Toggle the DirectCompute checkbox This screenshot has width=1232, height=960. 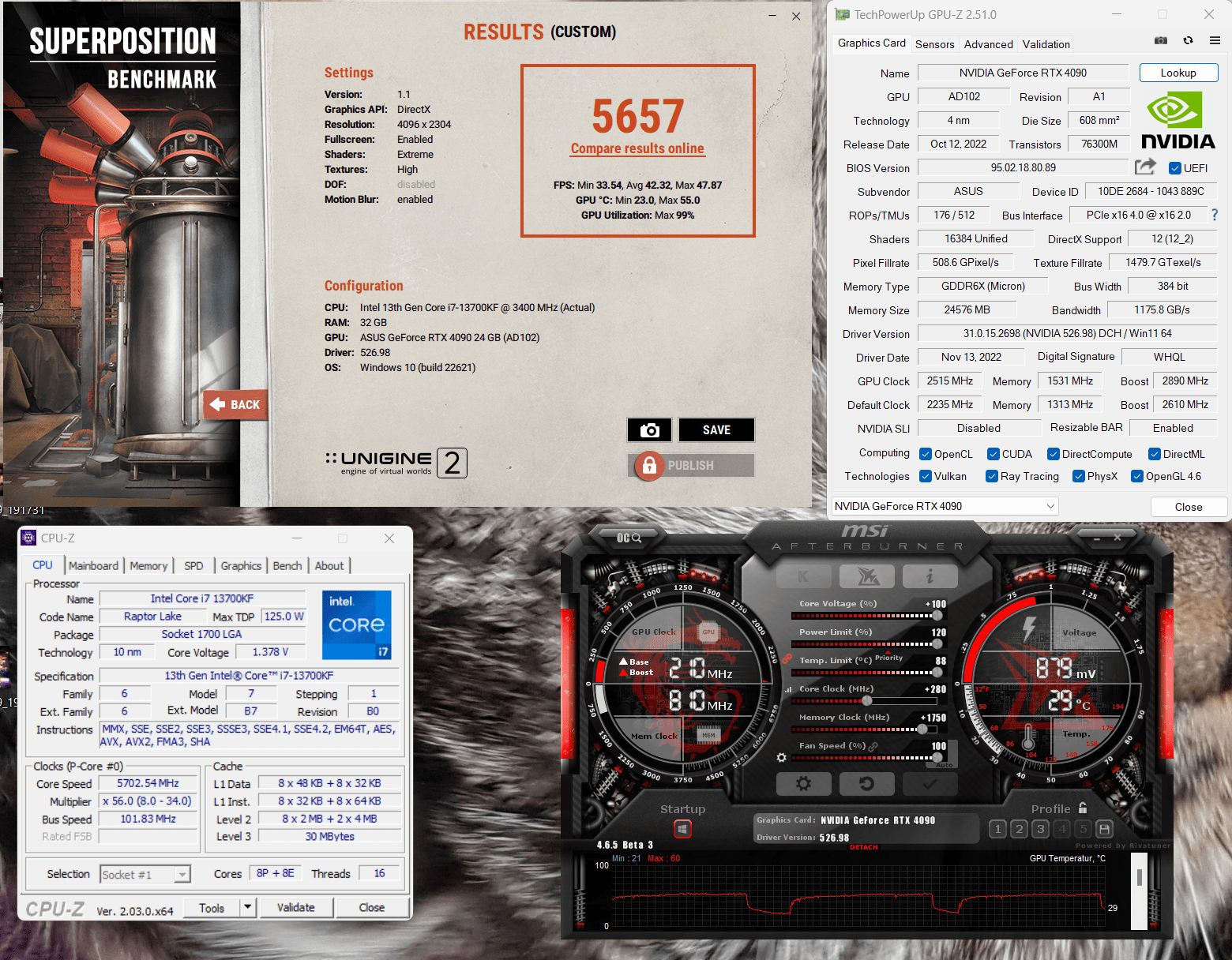1054,453
